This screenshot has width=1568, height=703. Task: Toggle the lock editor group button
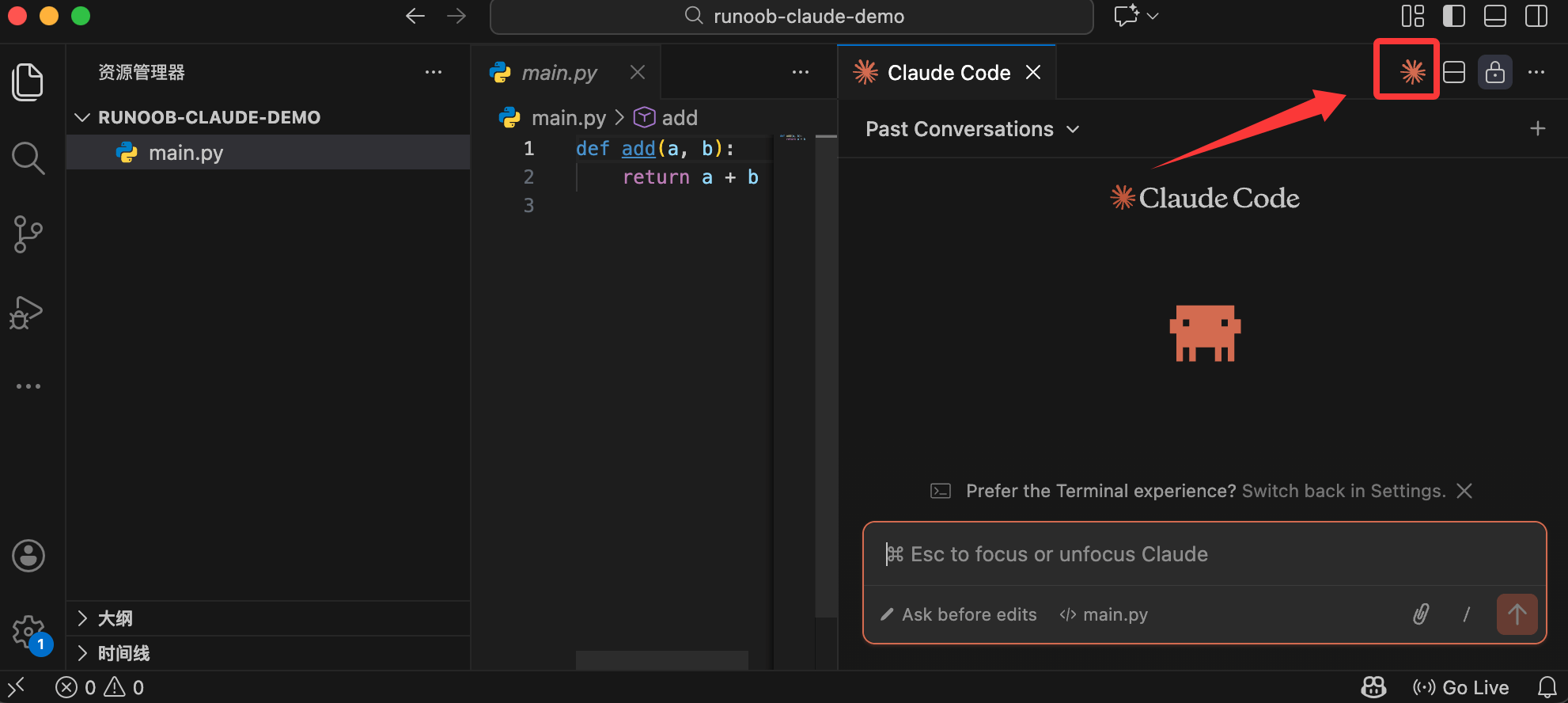1494,72
